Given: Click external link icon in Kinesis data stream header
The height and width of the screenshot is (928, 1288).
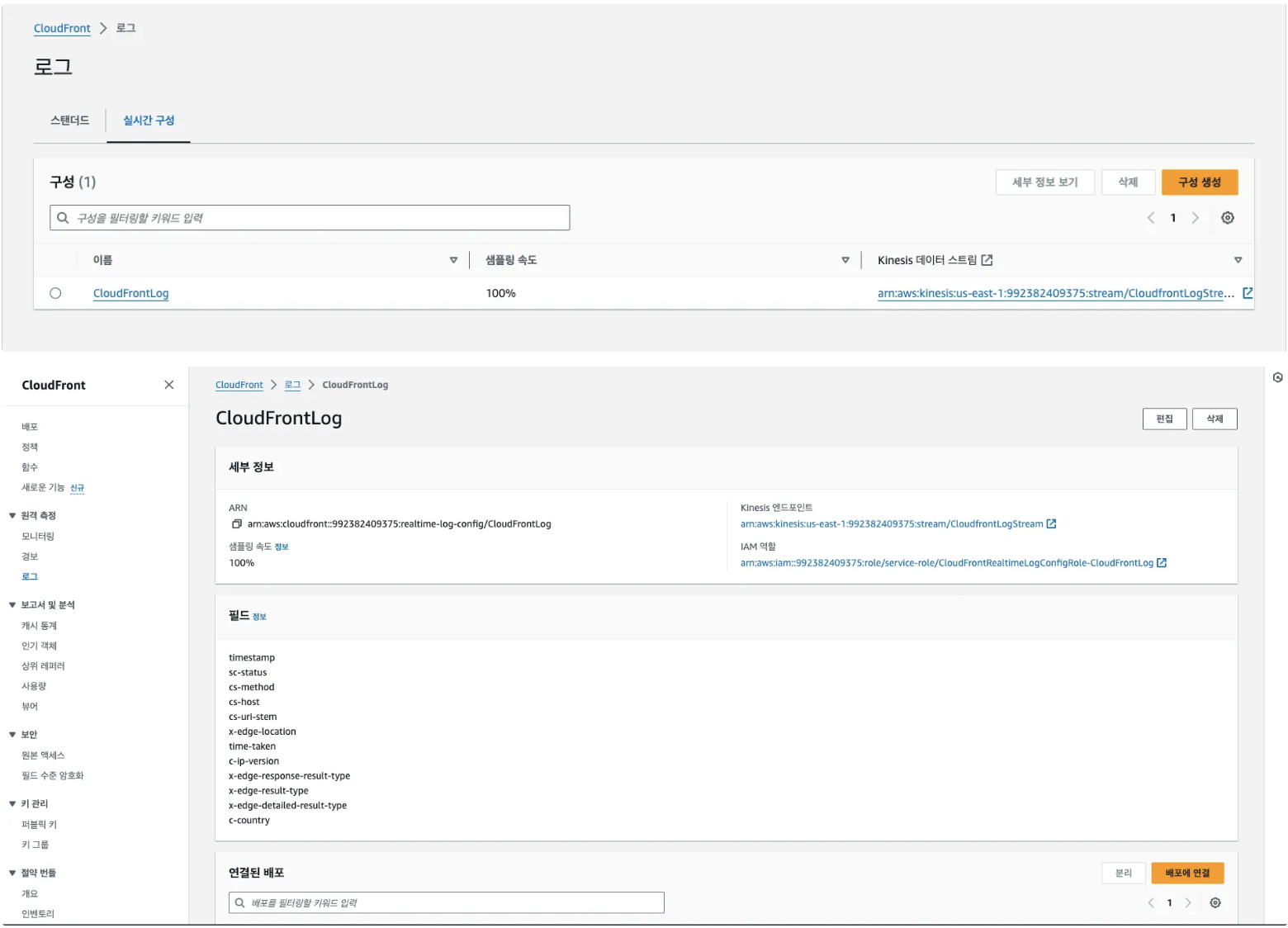Looking at the screenshot, I should (987, 260).
